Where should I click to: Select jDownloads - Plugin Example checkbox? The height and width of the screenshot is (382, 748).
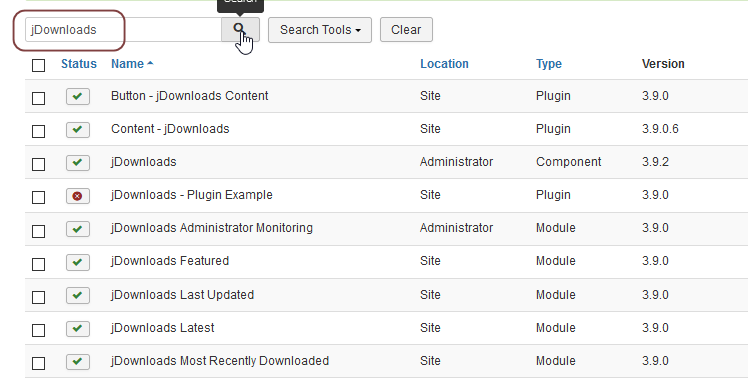click(39, 197)
